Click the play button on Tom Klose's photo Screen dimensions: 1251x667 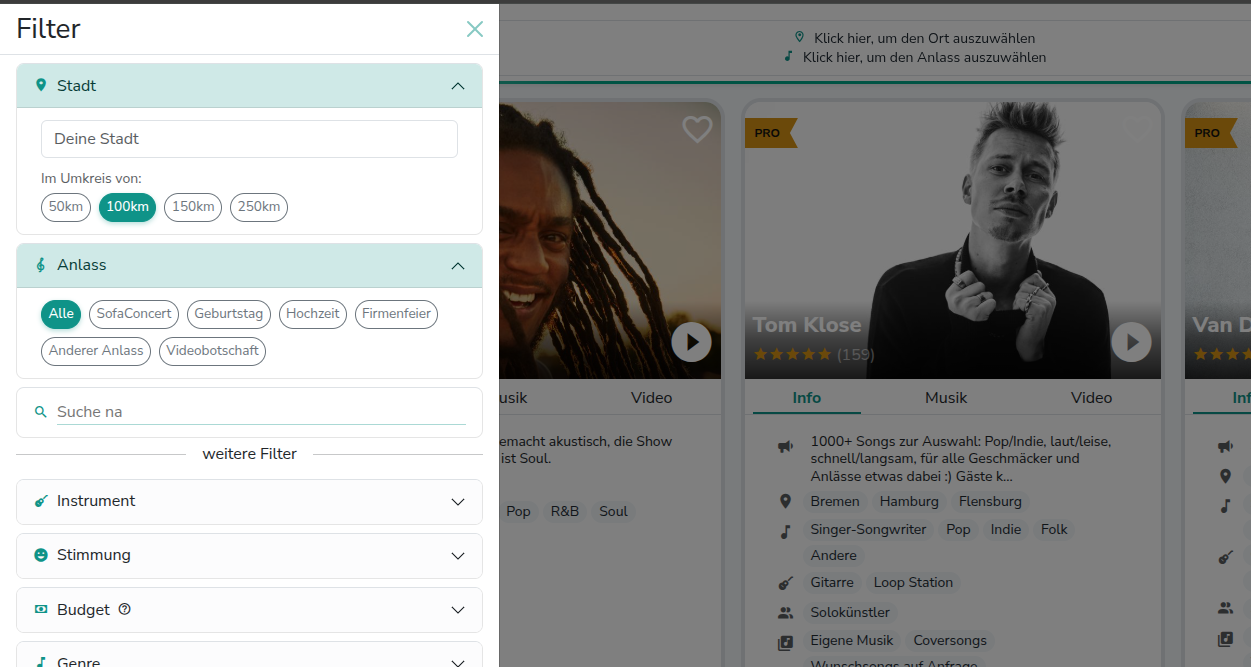(x=1131, y=342)
